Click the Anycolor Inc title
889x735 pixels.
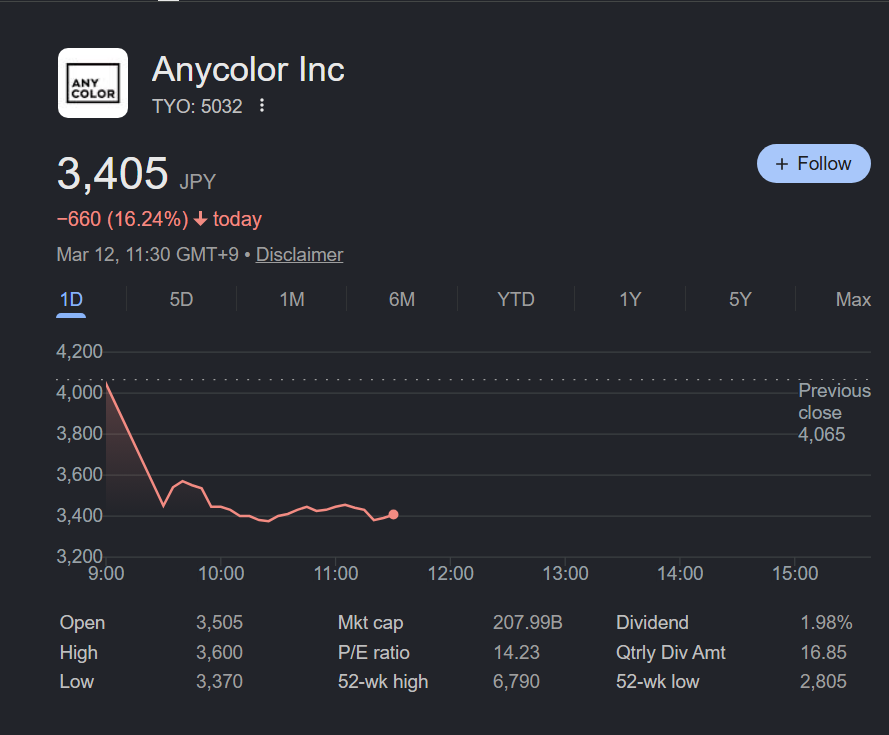click(x=248, y=70)
